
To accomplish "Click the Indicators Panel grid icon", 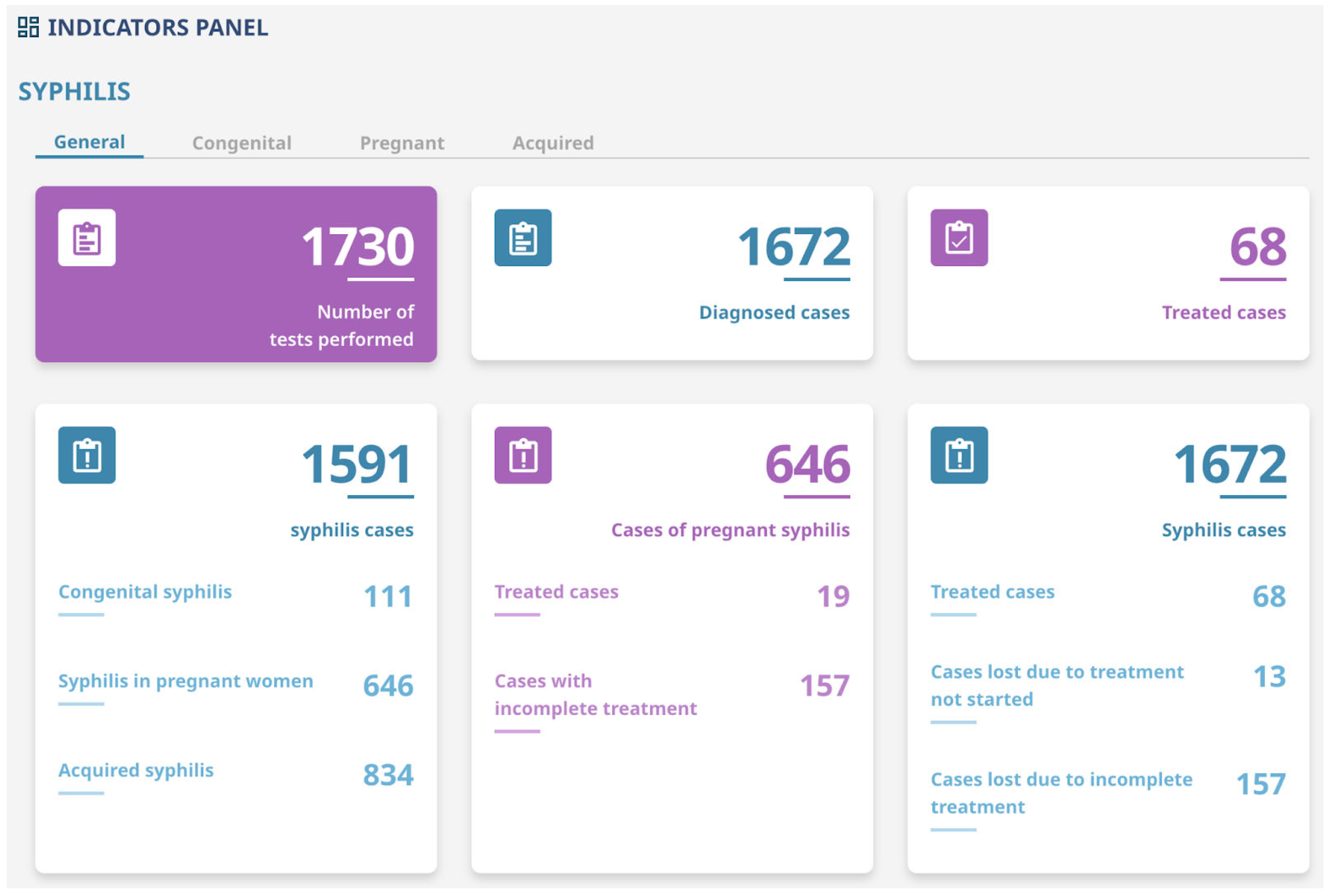I will (28, 27).
